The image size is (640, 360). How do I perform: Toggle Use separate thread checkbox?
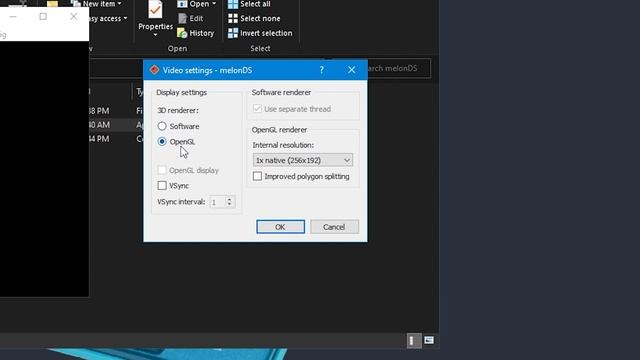point(257,109)
